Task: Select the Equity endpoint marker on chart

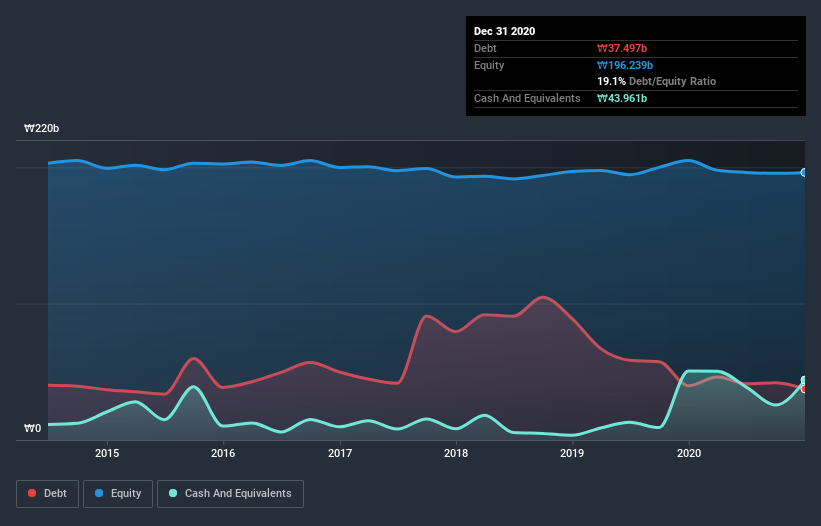Action: pos(804,173)
